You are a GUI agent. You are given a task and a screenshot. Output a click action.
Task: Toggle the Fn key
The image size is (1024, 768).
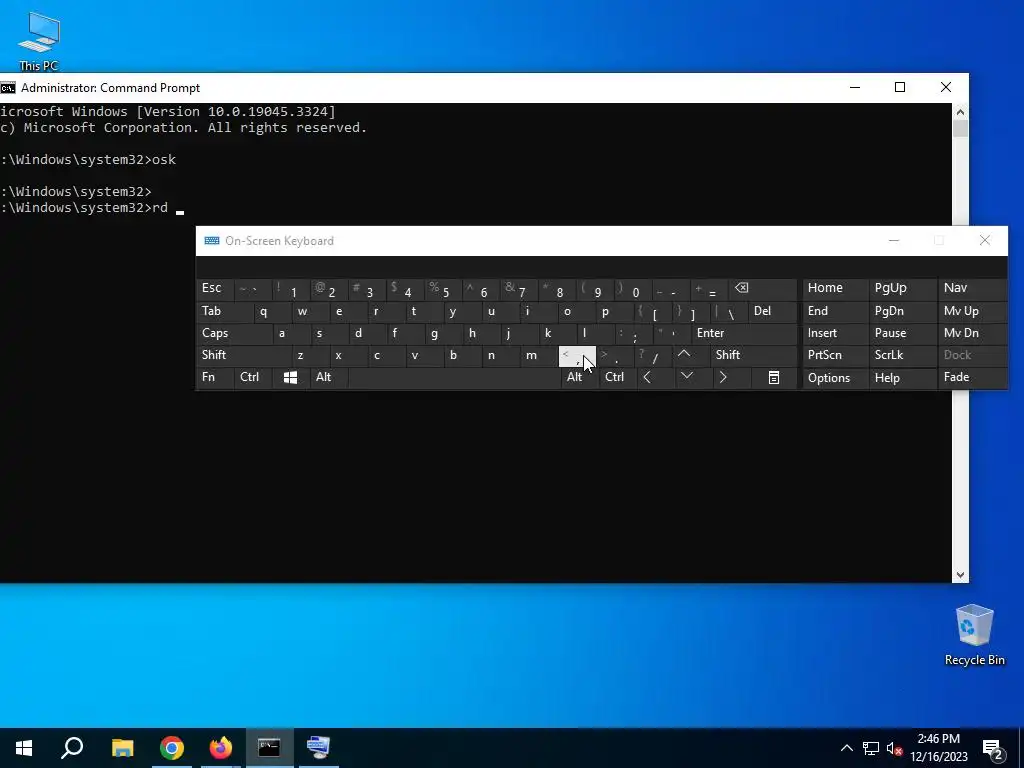click(x=215, y=377)
